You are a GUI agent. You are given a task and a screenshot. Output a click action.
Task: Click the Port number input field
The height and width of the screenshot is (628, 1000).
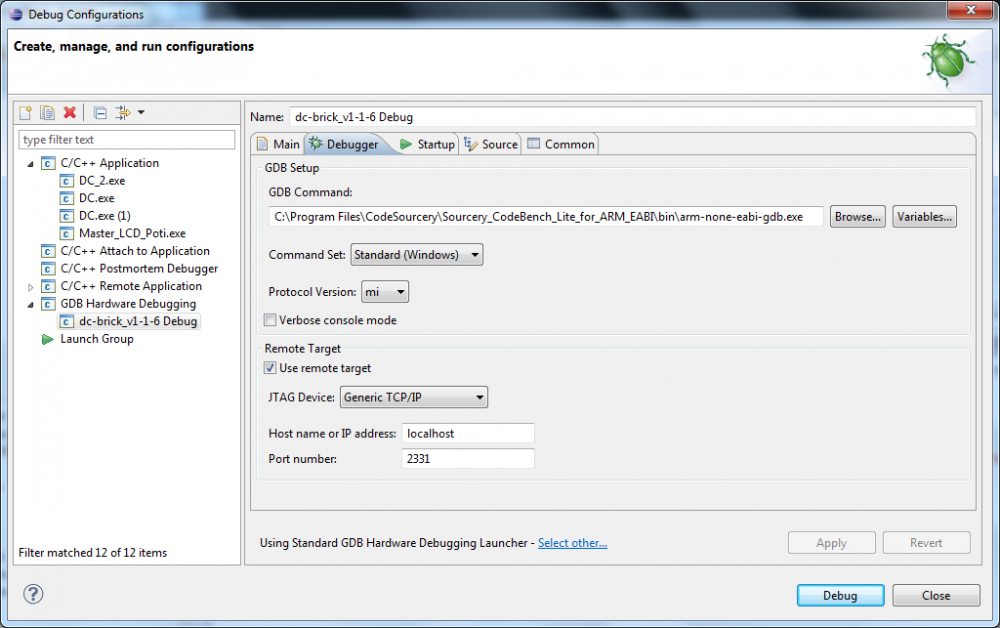coord(467,459)
